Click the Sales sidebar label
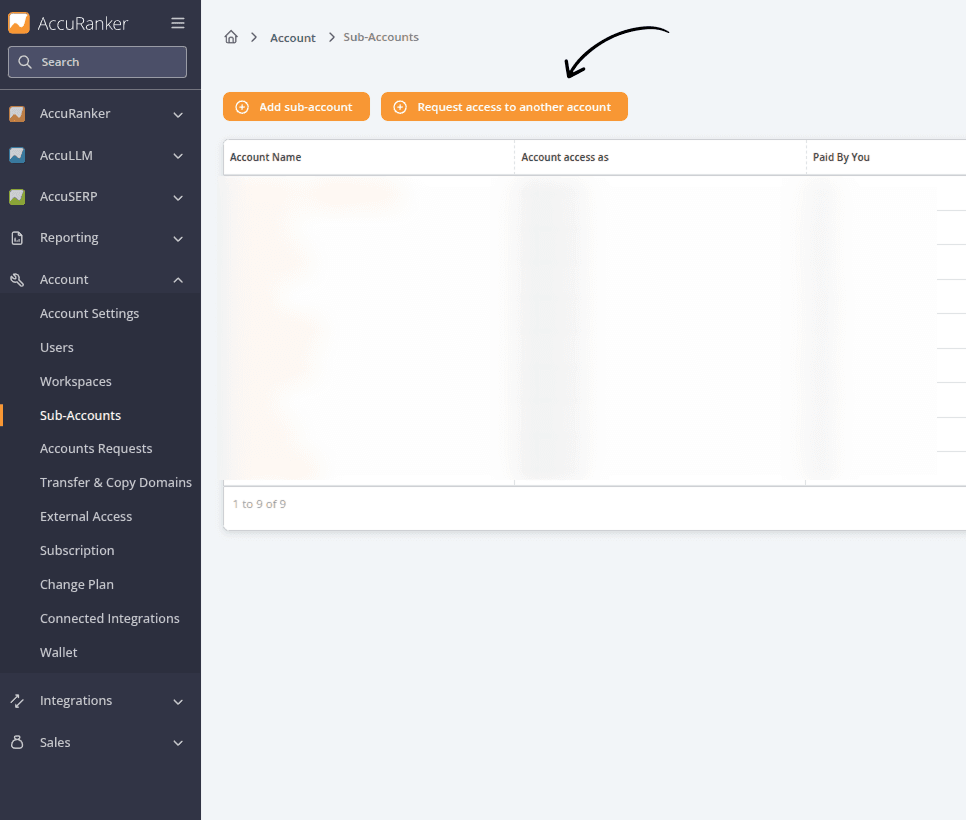The width and height of the screenshot is (966, 820). [x=55, y=742]
